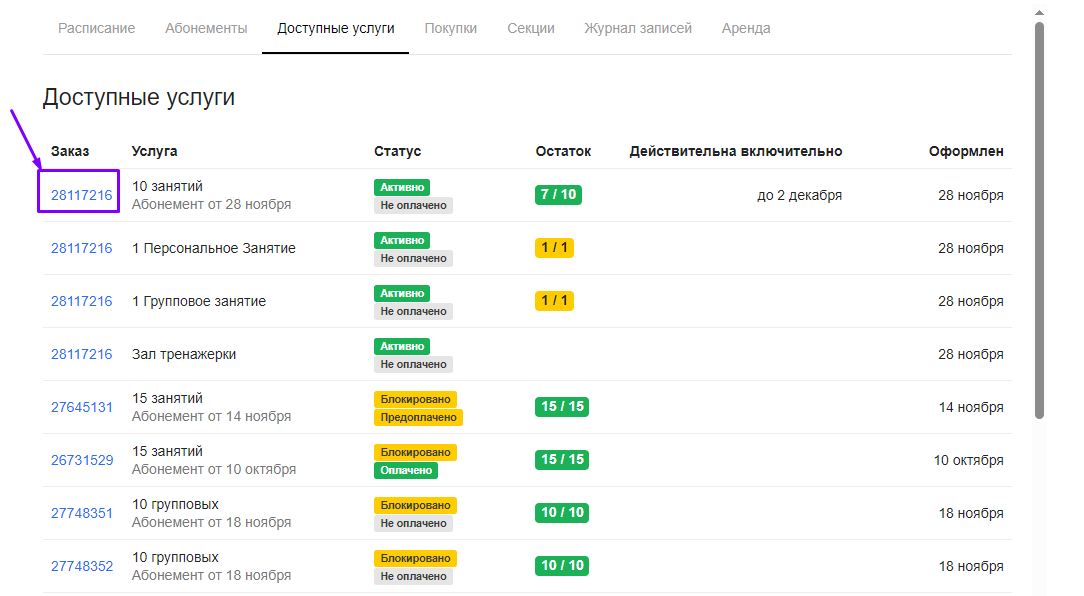Open the Секции tab
The height and width of the screenshot is (596, 1084).
530,28
